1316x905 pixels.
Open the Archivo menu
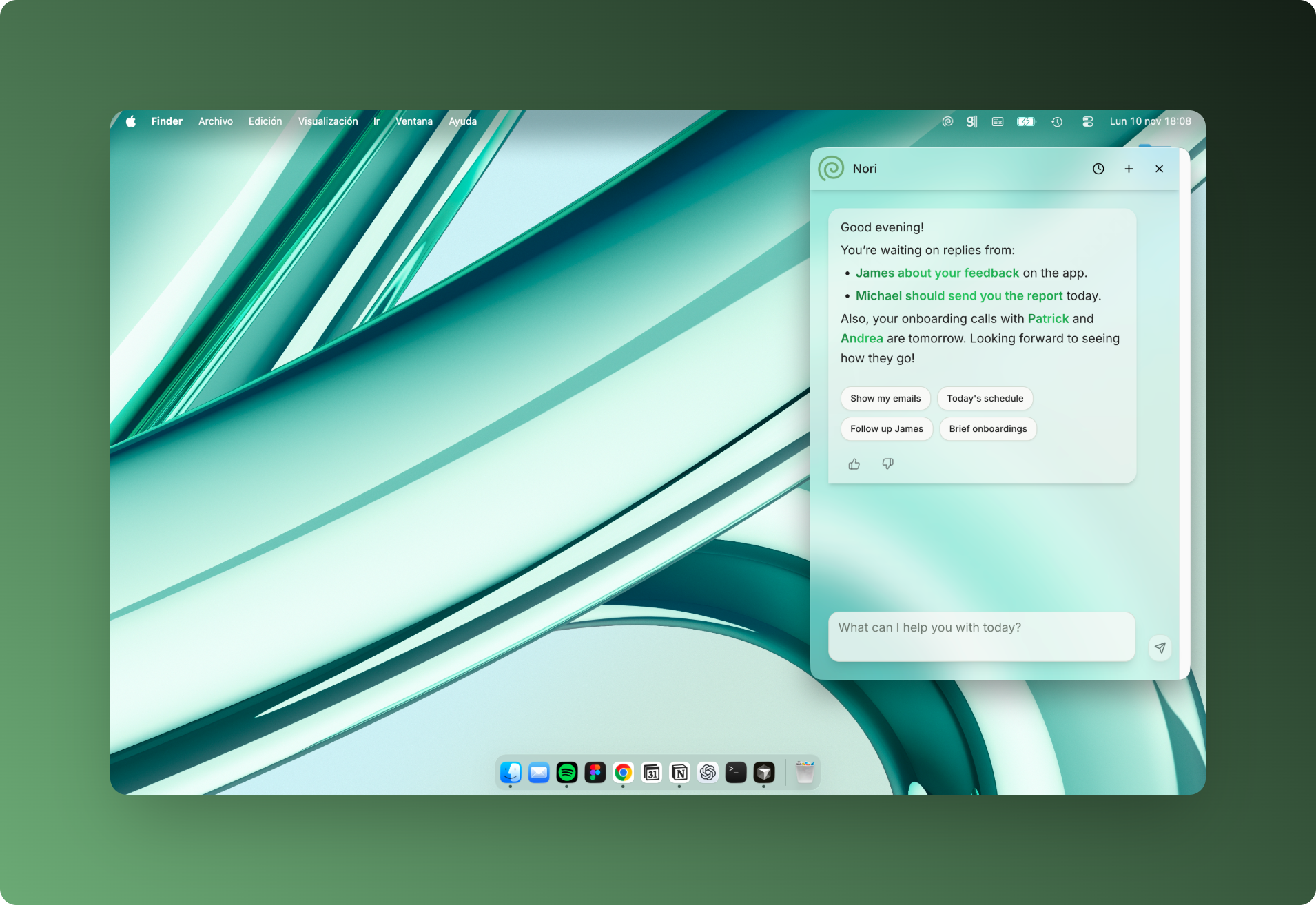215,121
